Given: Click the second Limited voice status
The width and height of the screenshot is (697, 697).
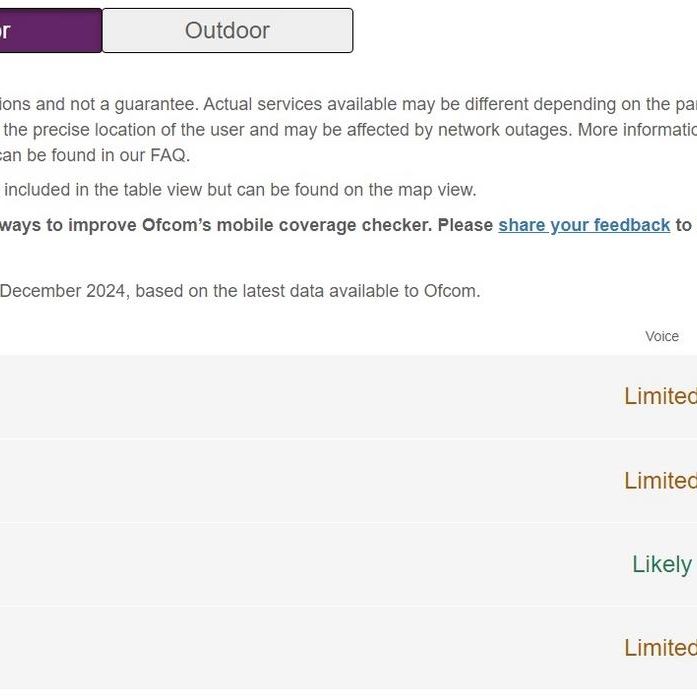Looking at the screenshot, I should tap(660, 480).
